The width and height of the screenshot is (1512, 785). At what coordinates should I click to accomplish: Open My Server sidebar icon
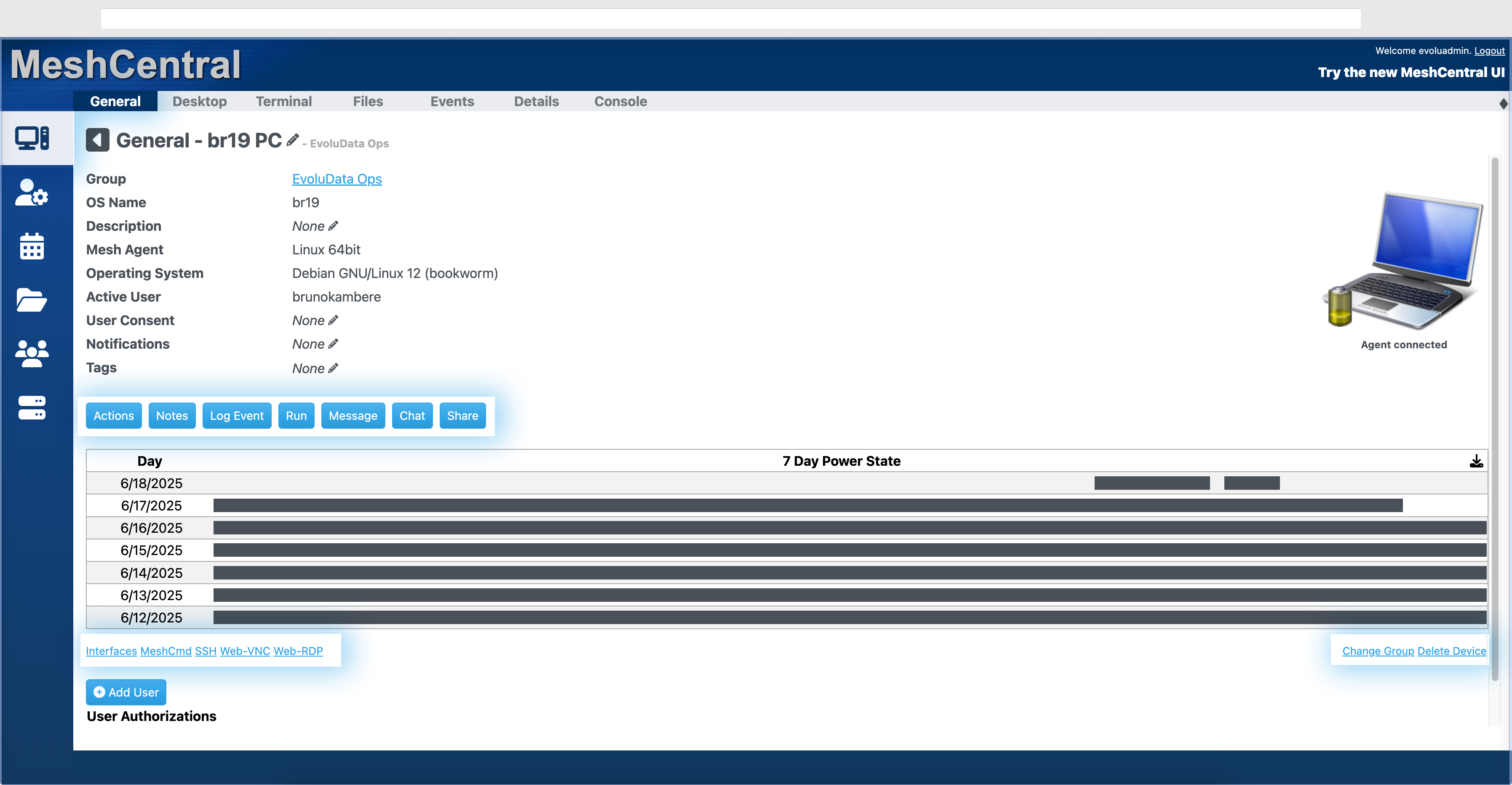(32, 408)
